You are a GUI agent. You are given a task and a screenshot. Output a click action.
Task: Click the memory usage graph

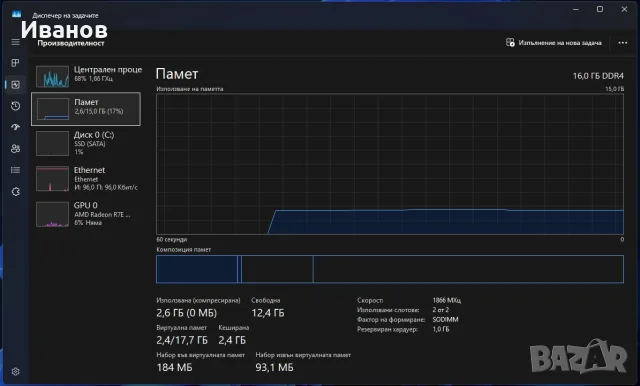tap(390, 164)
